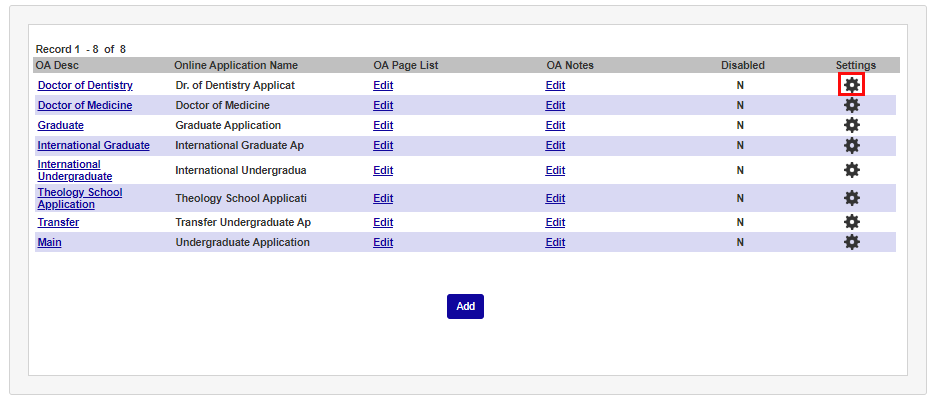Edit OA Notes for International Undergraduate
The image size is (936, 399).
tap(555, 170)
